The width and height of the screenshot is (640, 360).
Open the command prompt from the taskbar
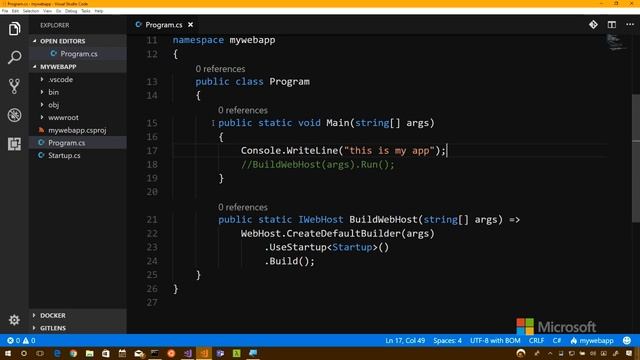tap(155, 353)
